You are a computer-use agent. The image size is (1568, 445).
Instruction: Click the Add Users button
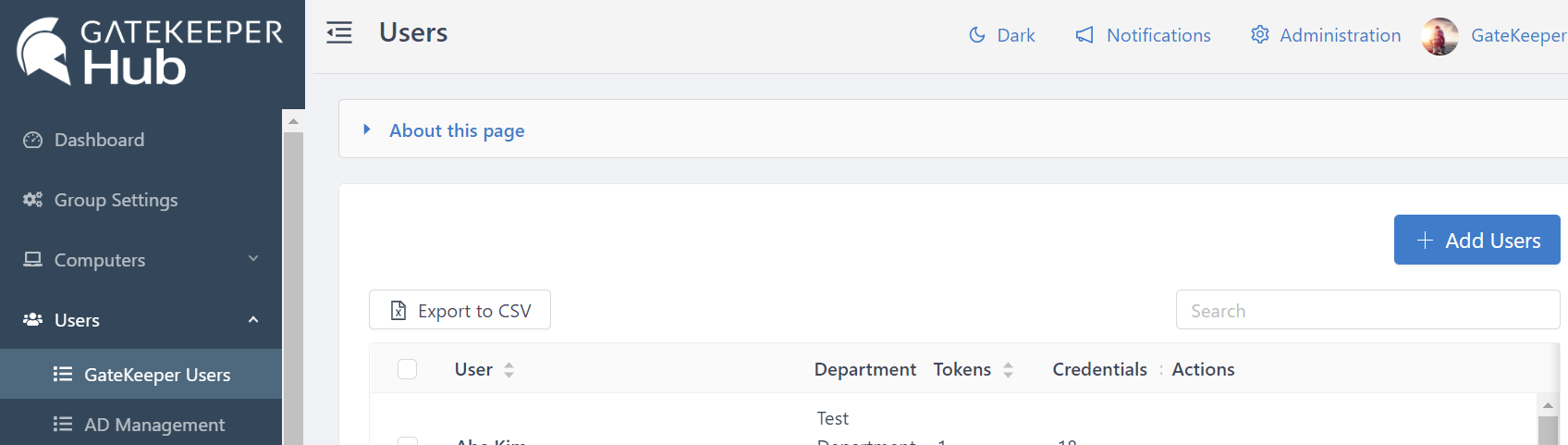1476,241
